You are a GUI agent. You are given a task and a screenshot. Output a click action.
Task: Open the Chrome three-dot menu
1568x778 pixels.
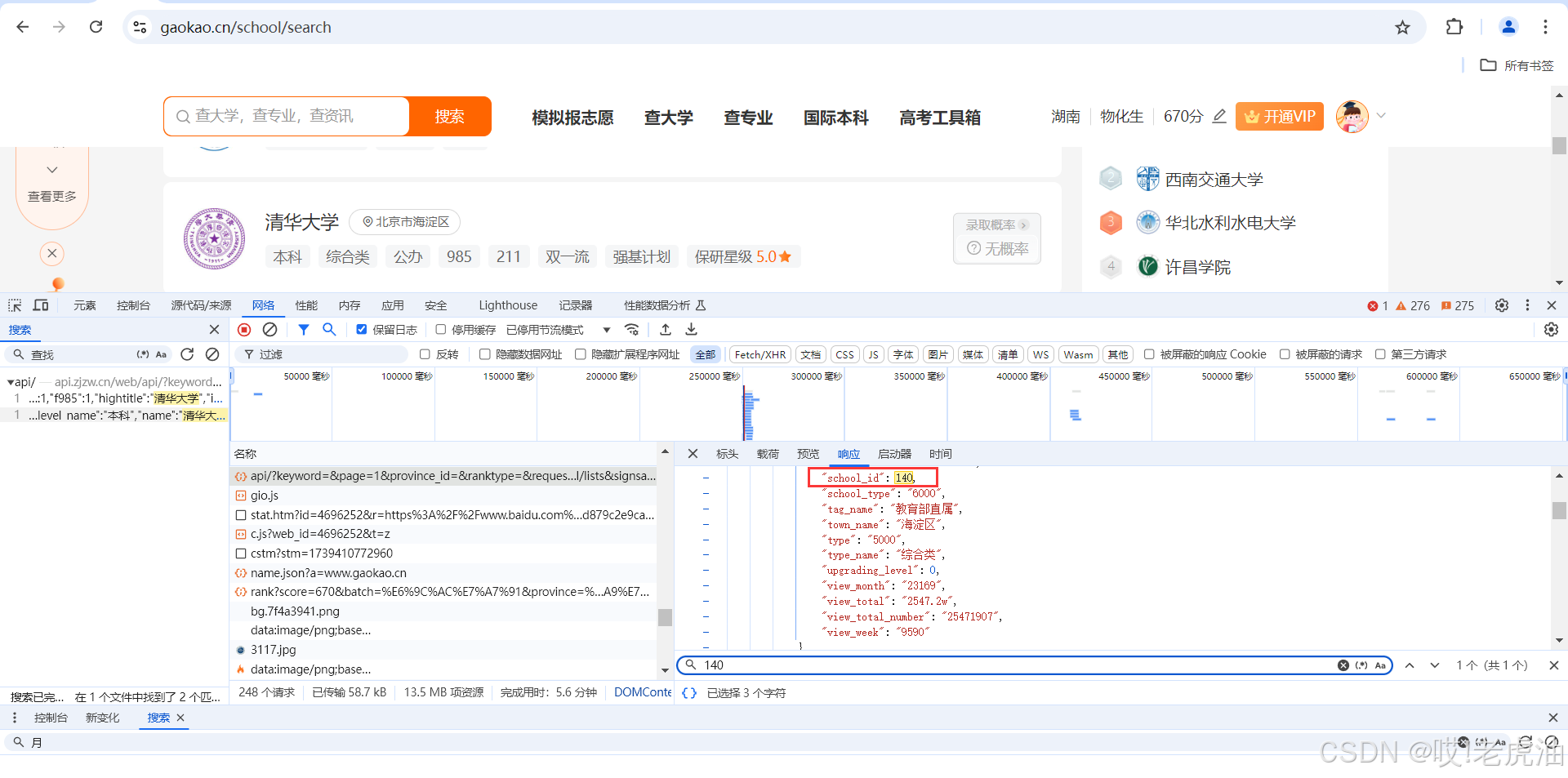(1545, 27)
